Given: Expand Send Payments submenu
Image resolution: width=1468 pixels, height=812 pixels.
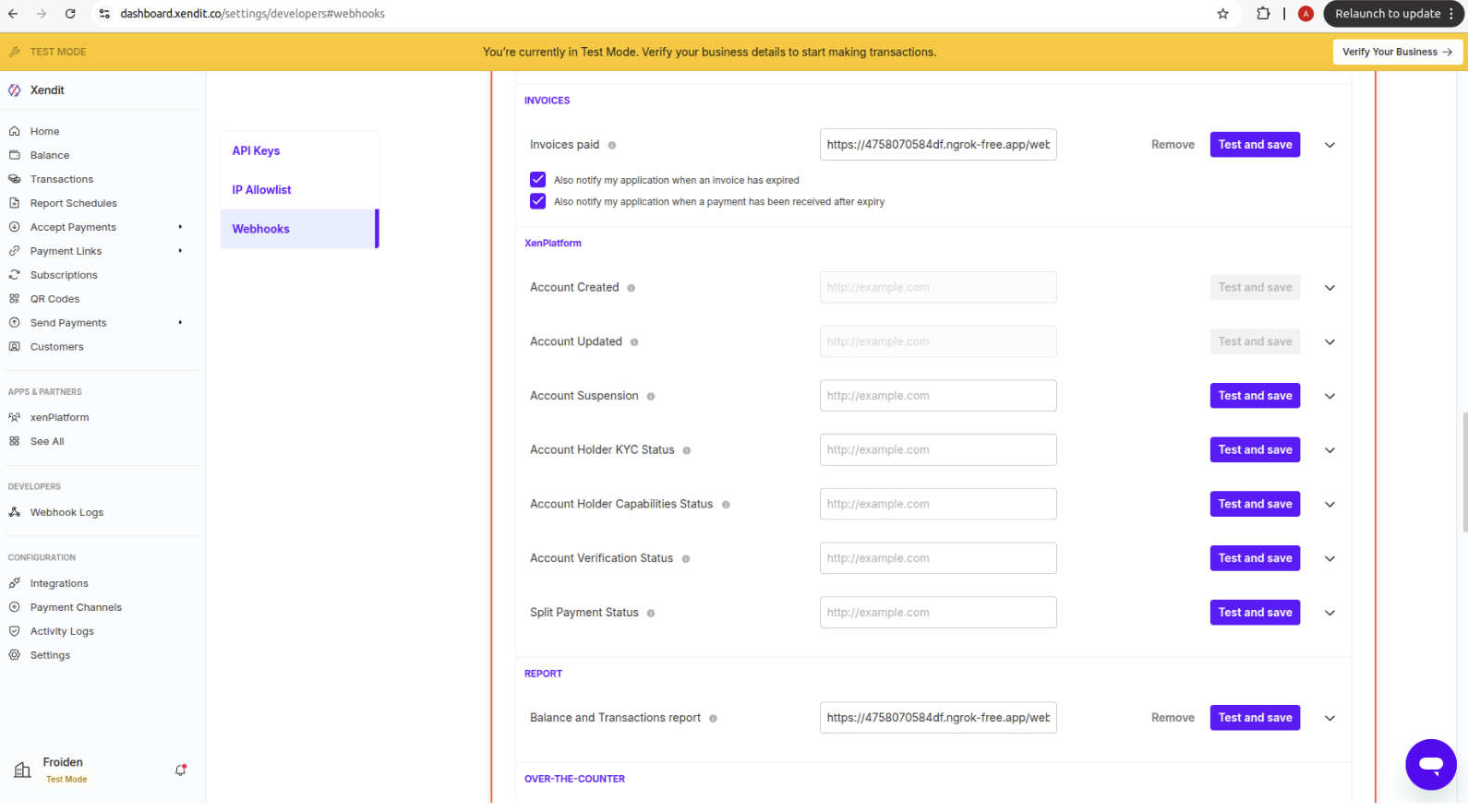Looking at the screenshot, I should (x=180, y=323).
